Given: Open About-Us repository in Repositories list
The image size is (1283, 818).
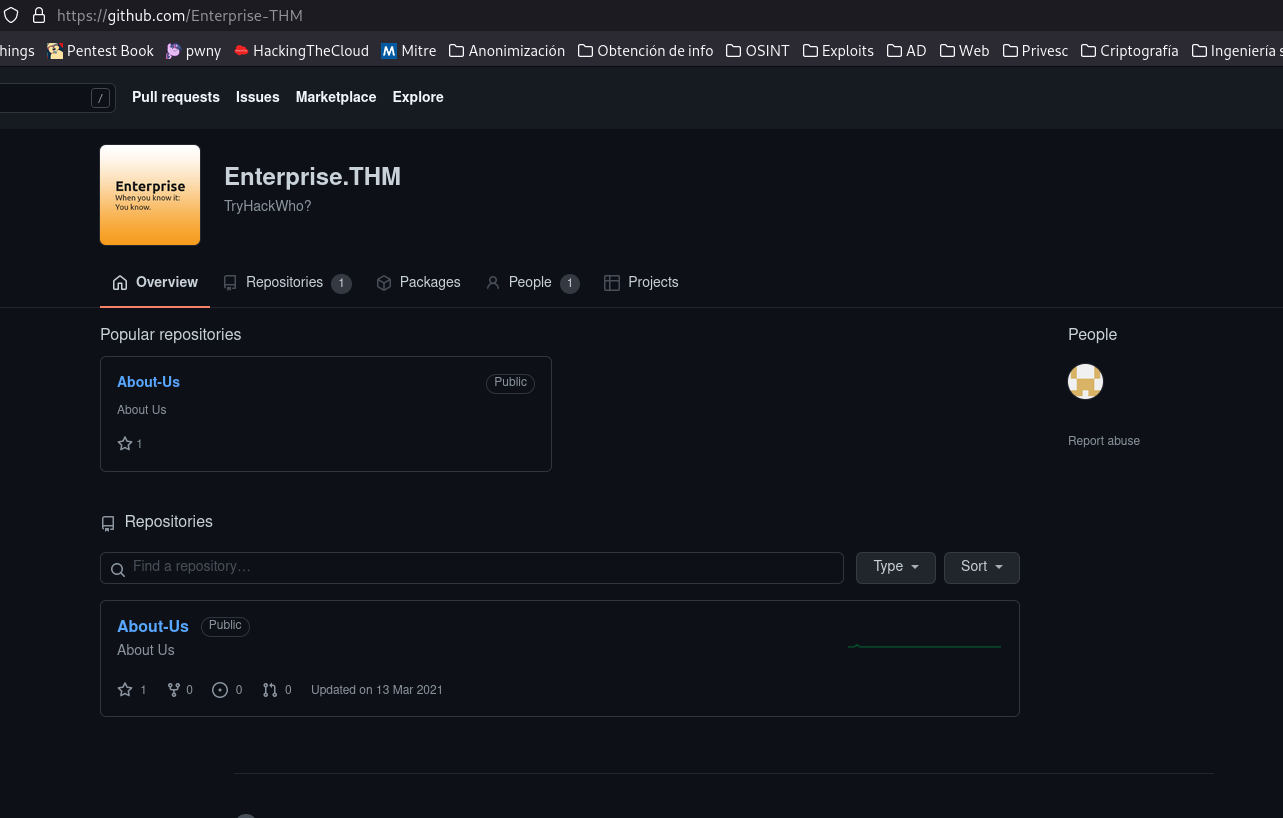Looking at the screenshot, I should pyautogui.click(x=153, y=626).
